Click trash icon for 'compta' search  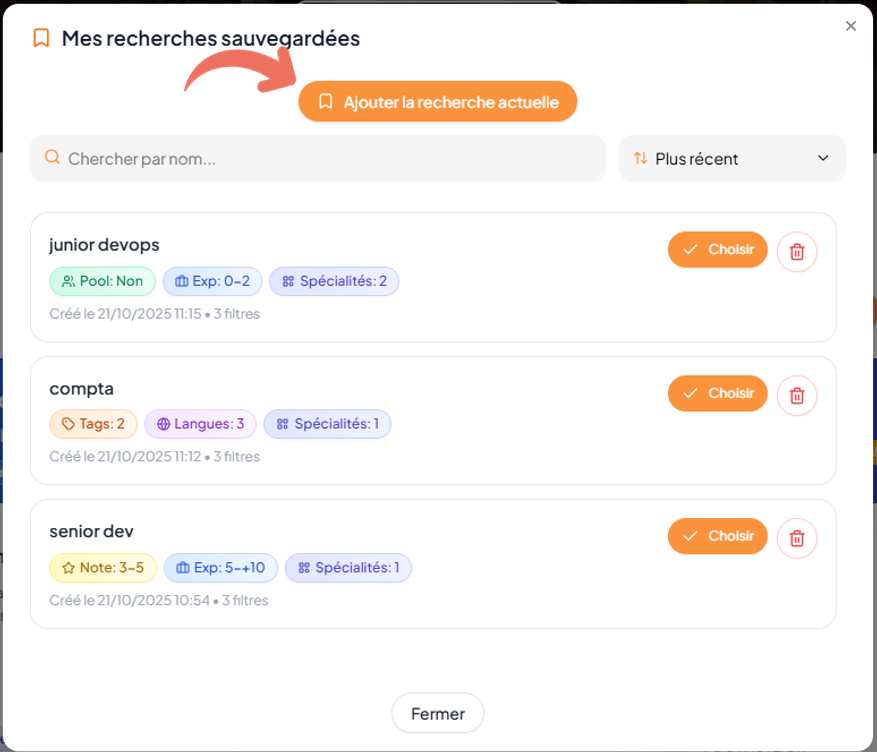[x=797, y=395]
